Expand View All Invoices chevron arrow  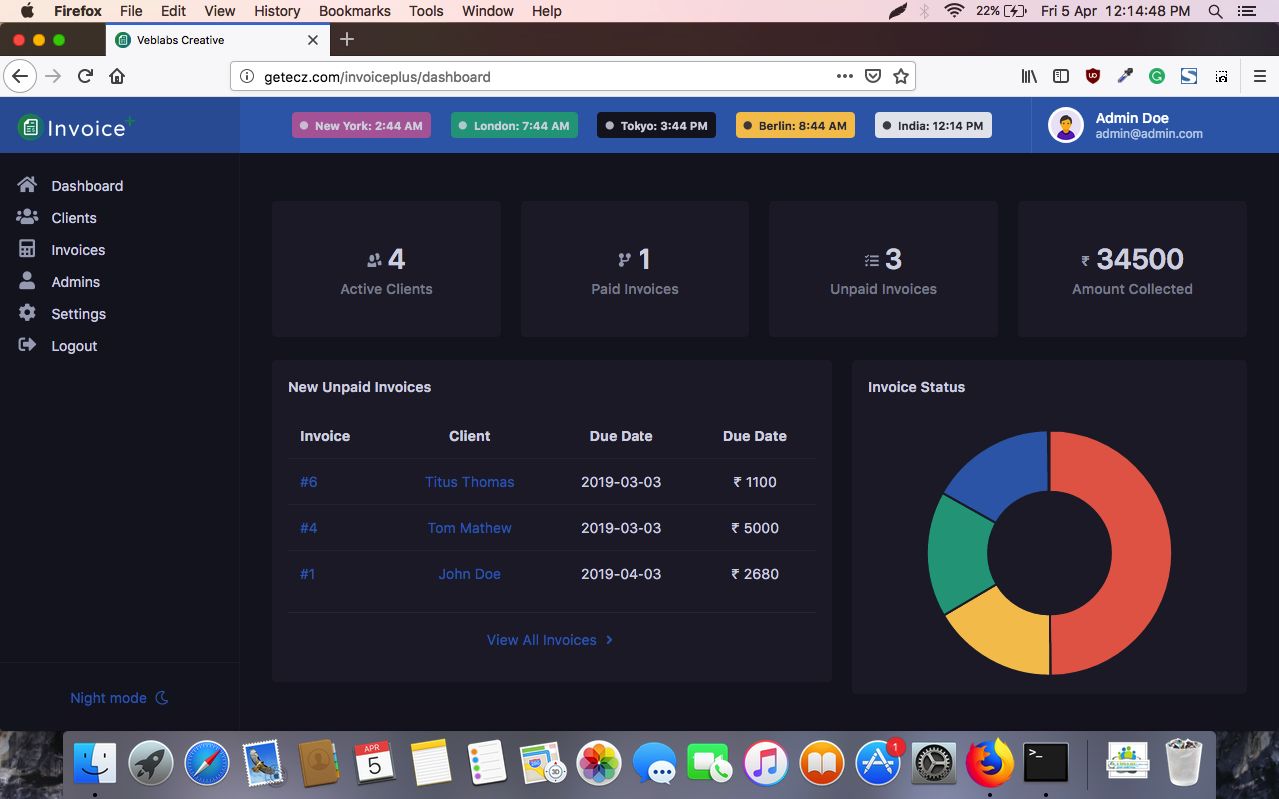[609, 640]
